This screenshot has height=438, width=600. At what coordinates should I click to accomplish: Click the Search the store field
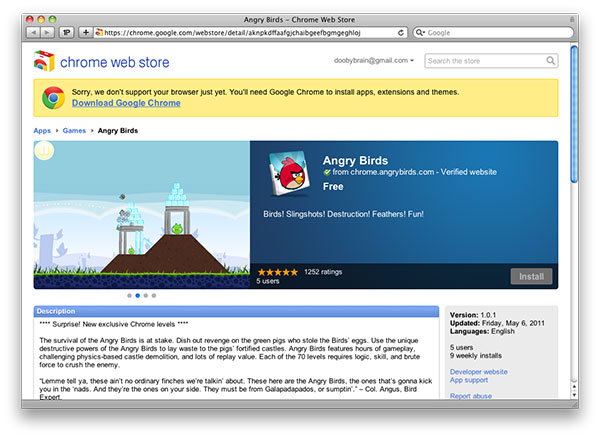click(491, 61)
